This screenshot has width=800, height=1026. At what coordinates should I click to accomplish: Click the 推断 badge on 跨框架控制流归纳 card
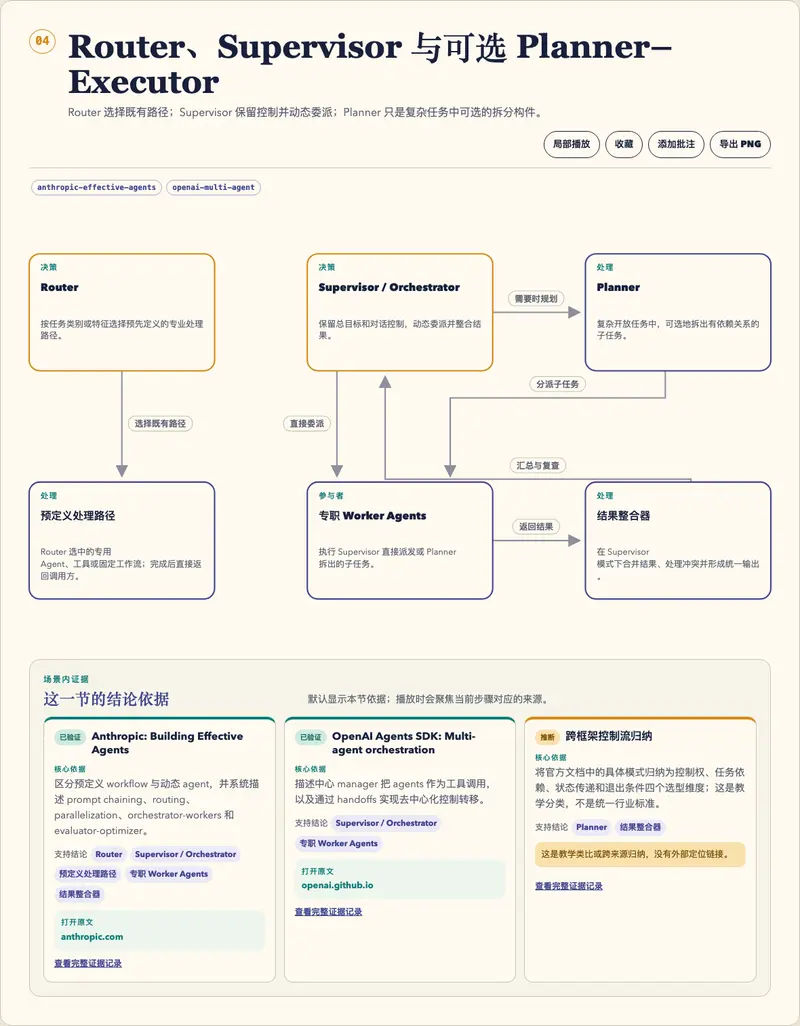[x=547, y=737]
